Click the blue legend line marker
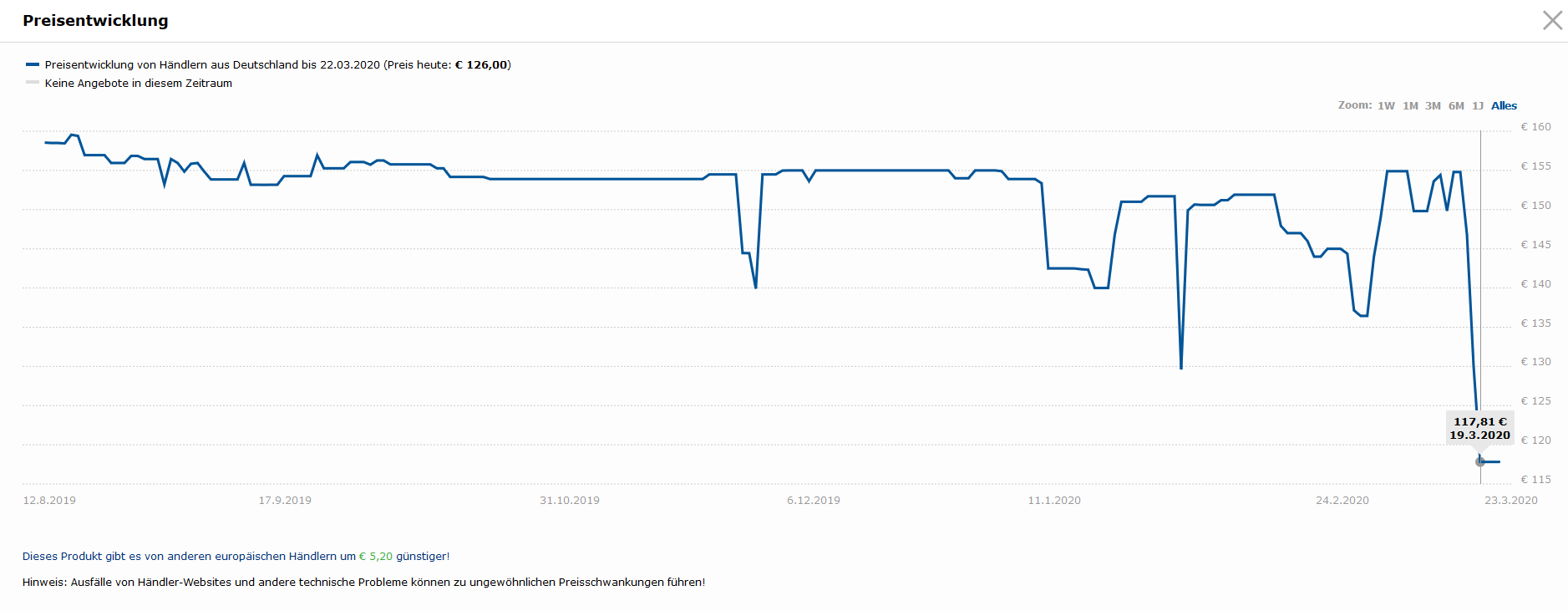Screen dimensions: 1568x611 coord(33,64)
